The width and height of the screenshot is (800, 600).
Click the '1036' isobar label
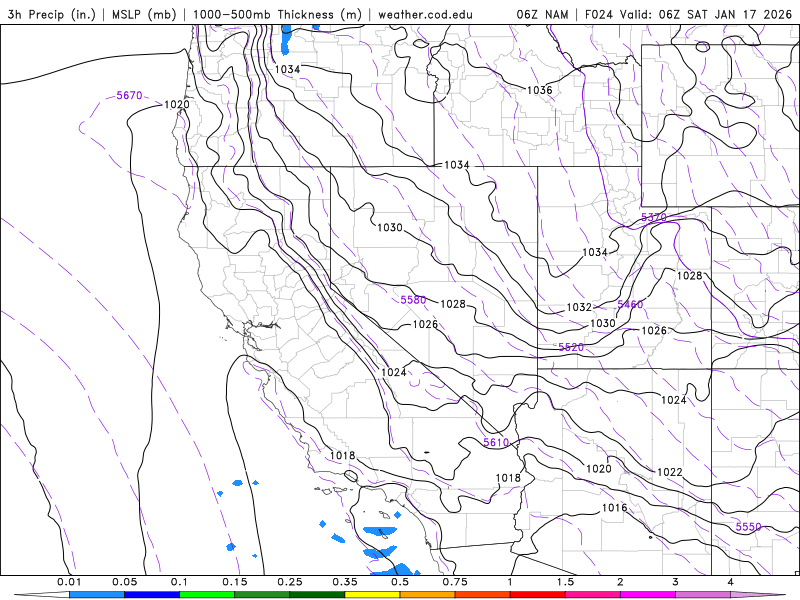click(539, 90)
